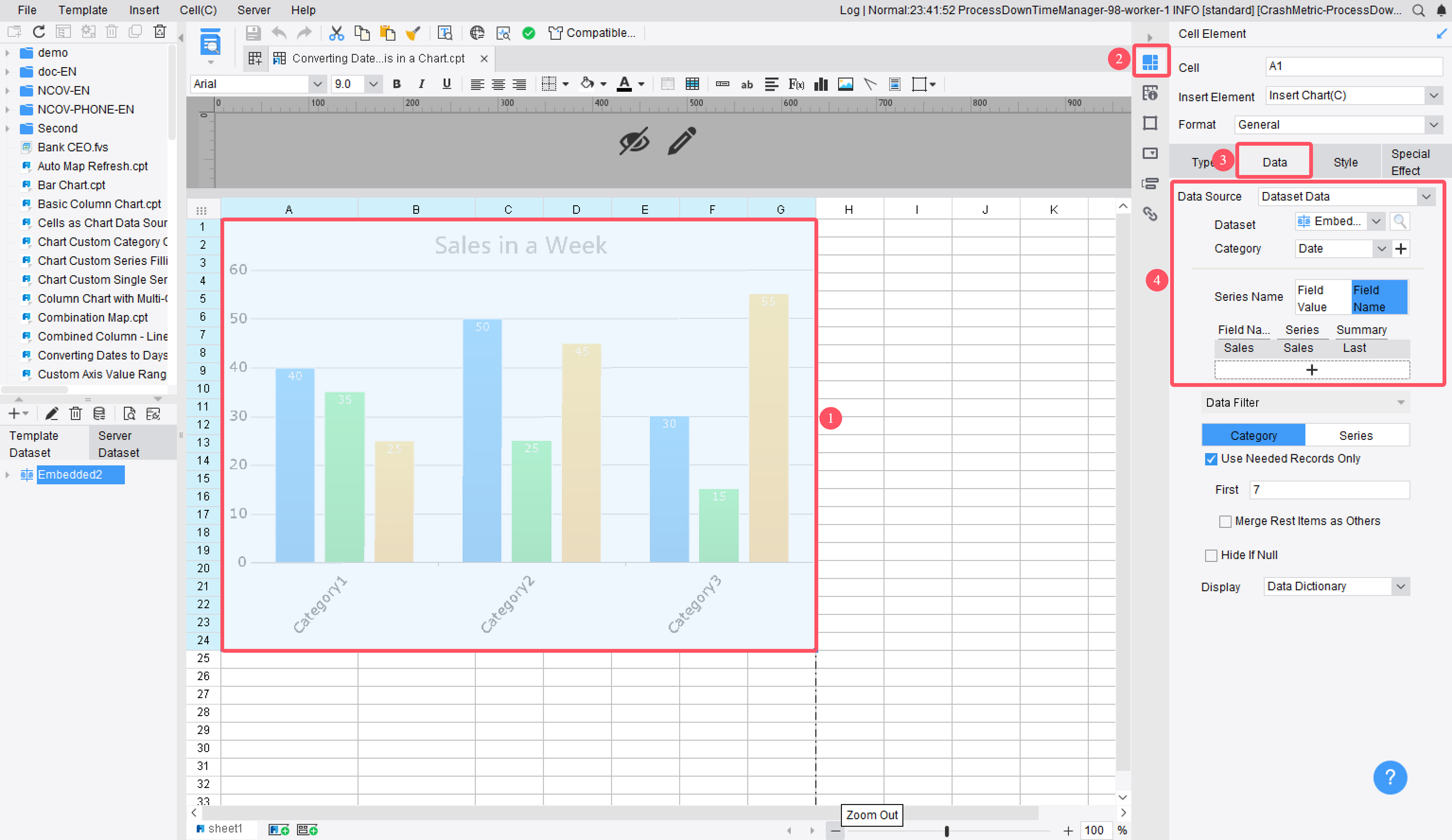Click the delete dataset trash icon

pos(76,414)
